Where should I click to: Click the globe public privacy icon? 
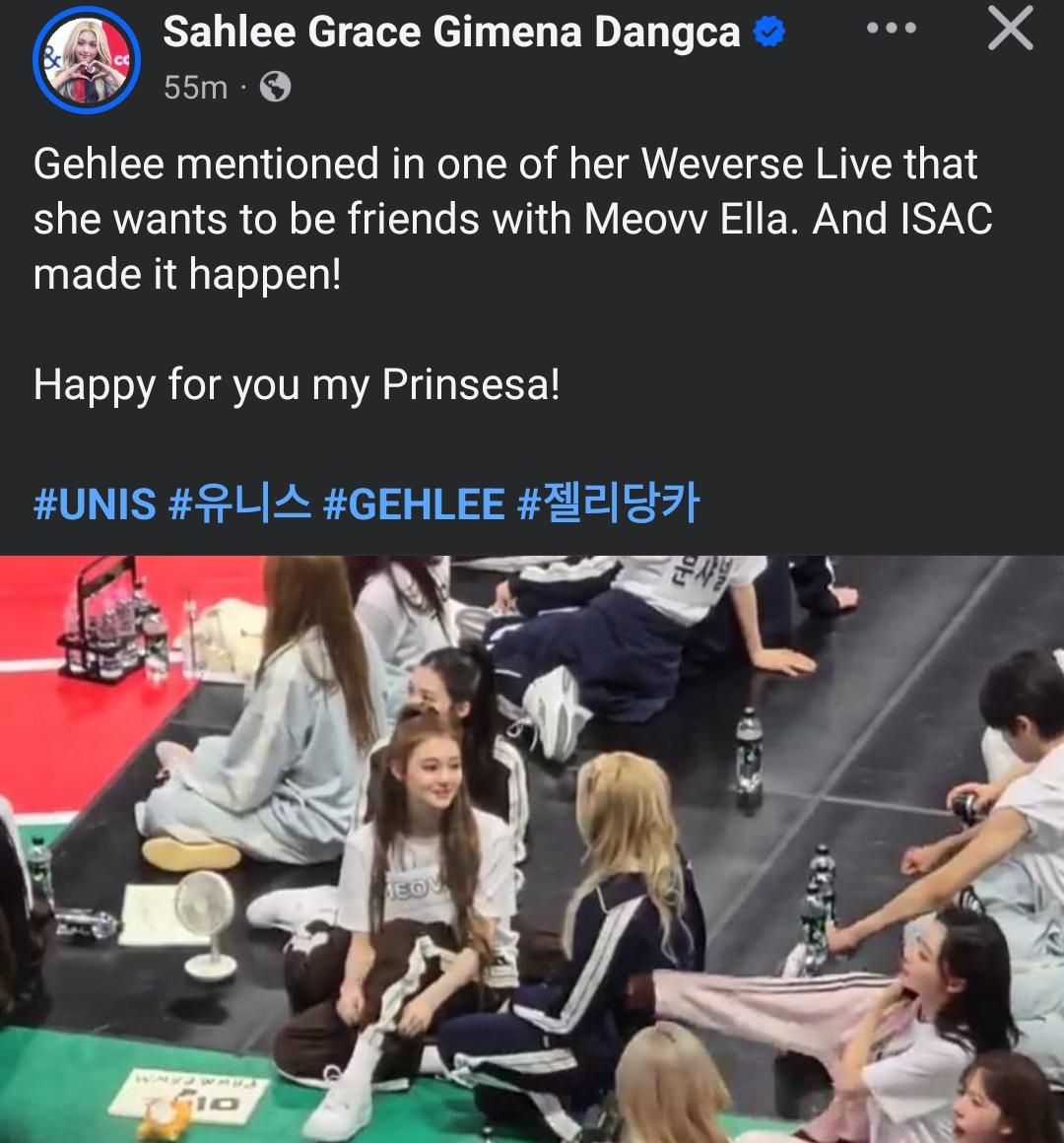275,88
